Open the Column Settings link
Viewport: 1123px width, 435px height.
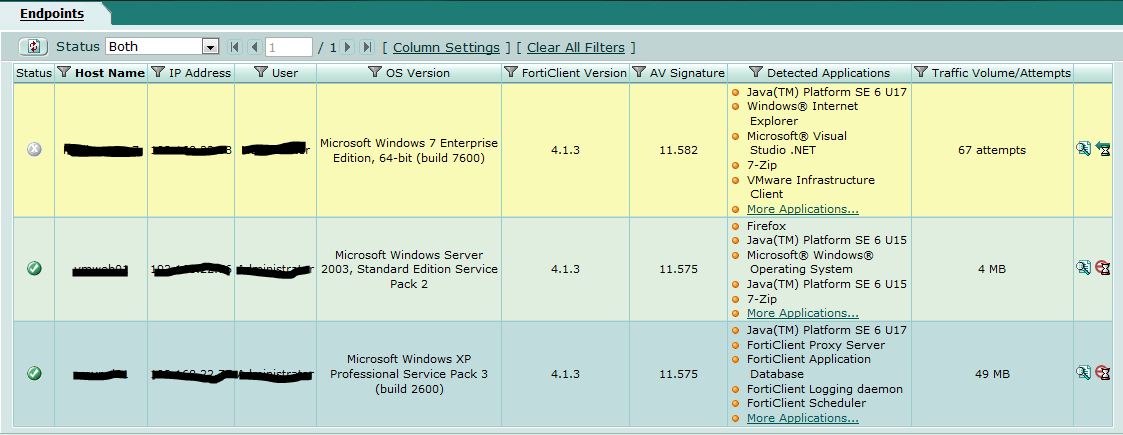446,47
